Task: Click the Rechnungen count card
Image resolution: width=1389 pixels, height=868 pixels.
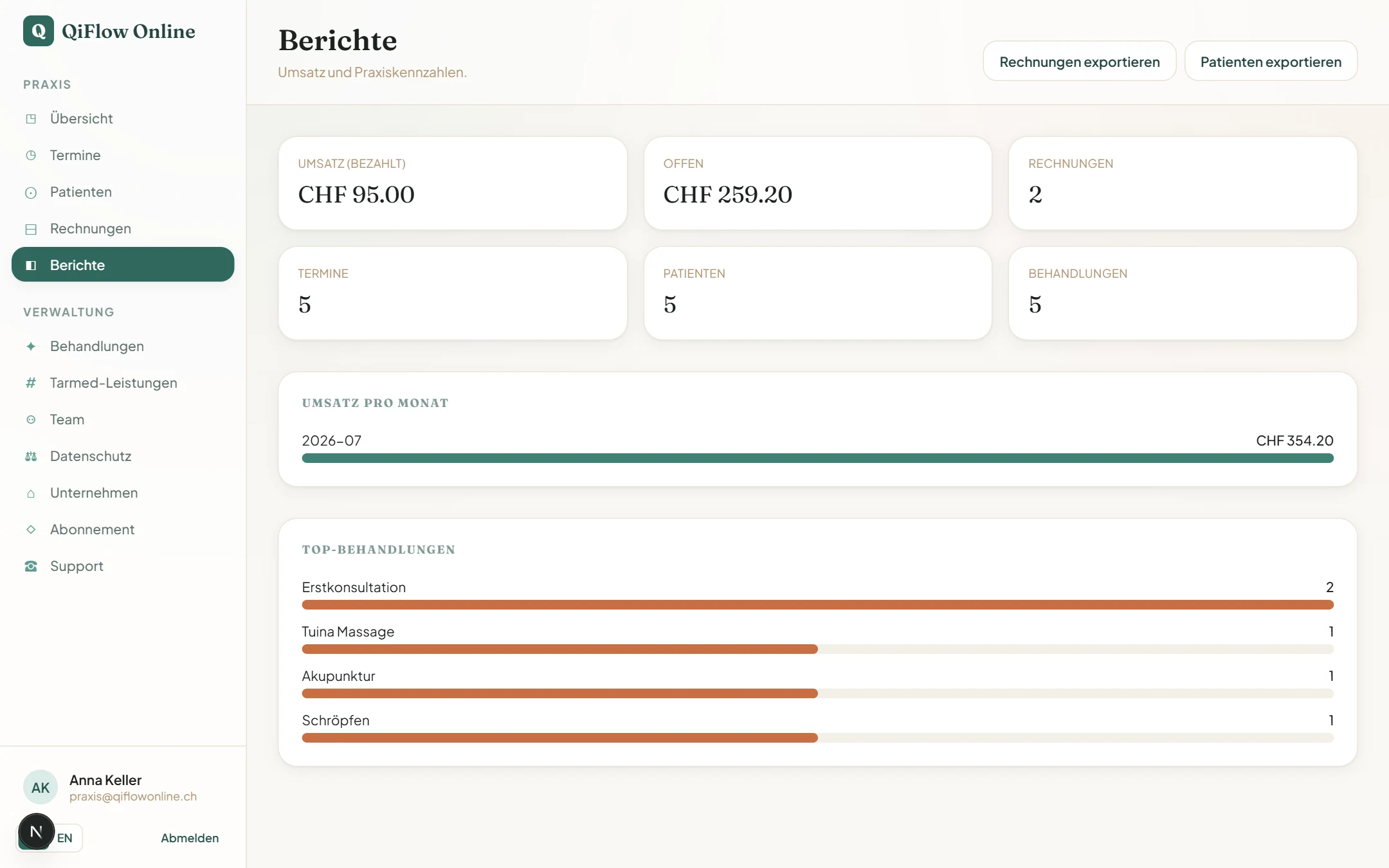Action: pos(1183,183)
